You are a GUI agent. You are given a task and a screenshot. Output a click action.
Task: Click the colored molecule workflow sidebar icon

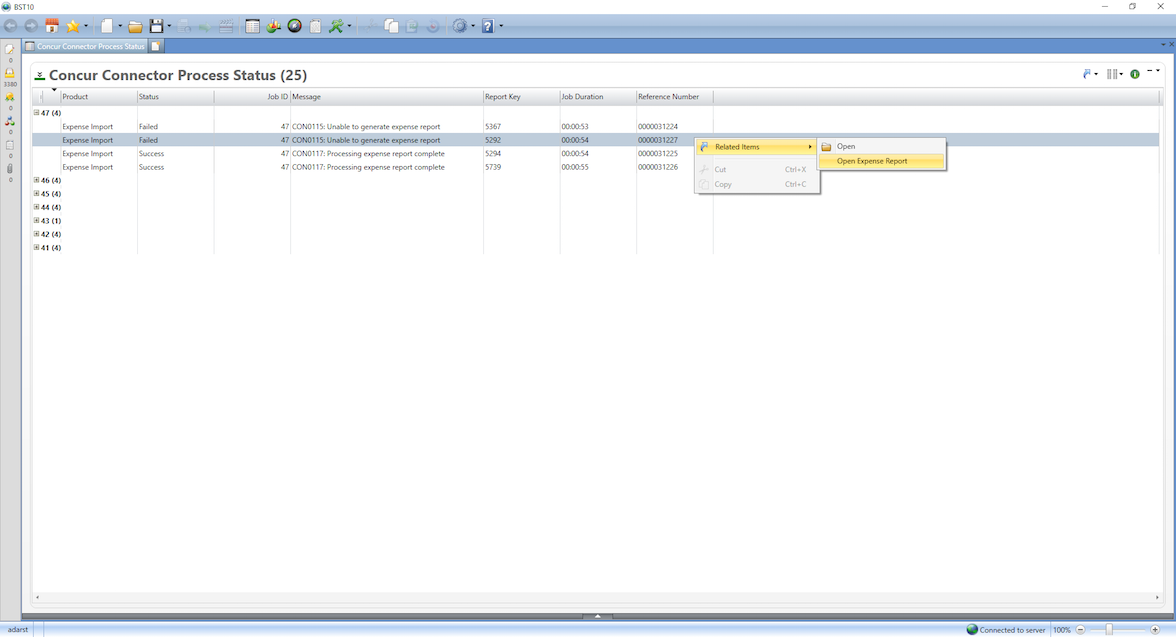[10, 121]
